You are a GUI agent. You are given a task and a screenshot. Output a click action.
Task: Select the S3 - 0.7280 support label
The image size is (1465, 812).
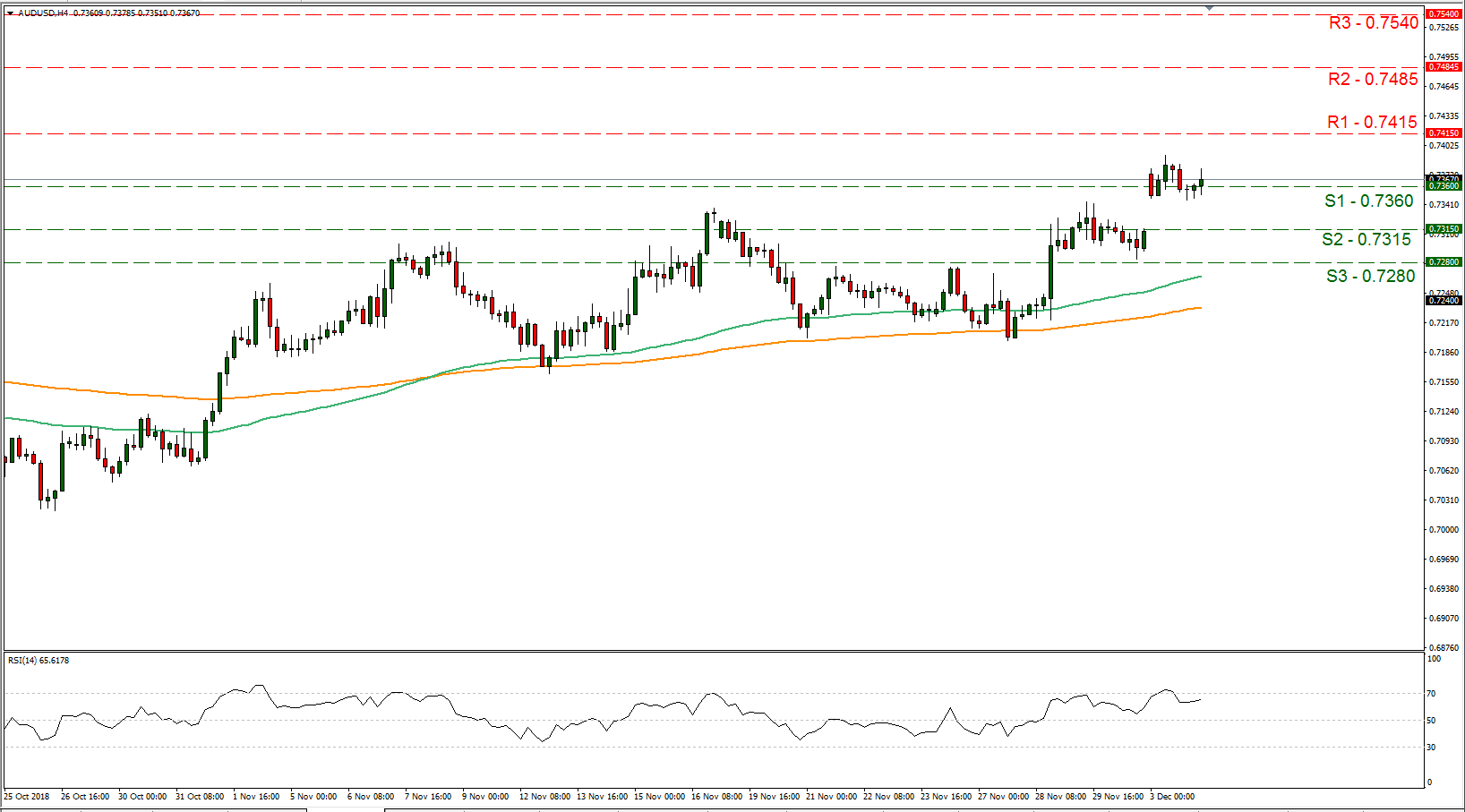1370,277
